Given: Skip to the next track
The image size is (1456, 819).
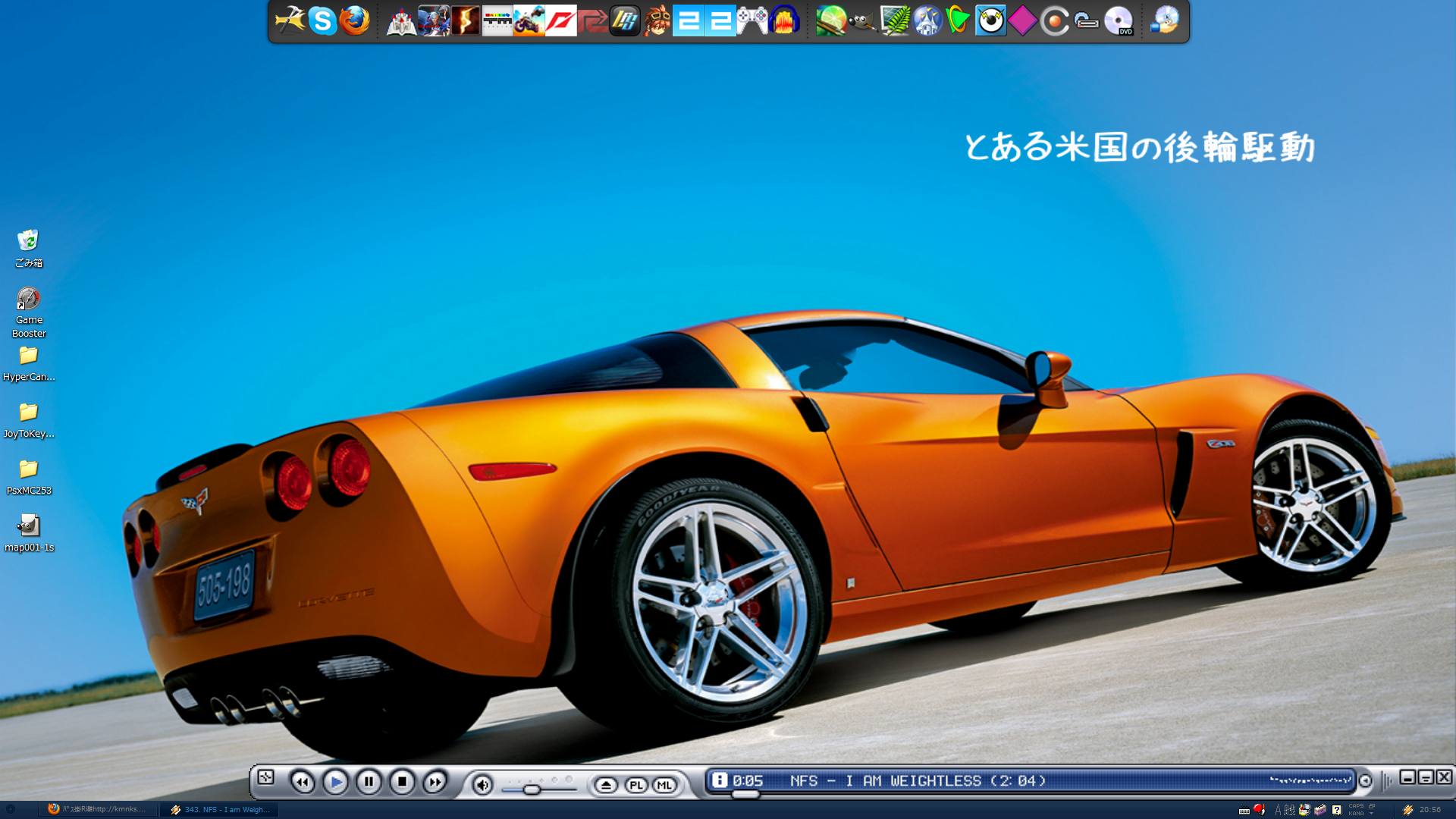Looking at the screenshot, I should 435,782.
